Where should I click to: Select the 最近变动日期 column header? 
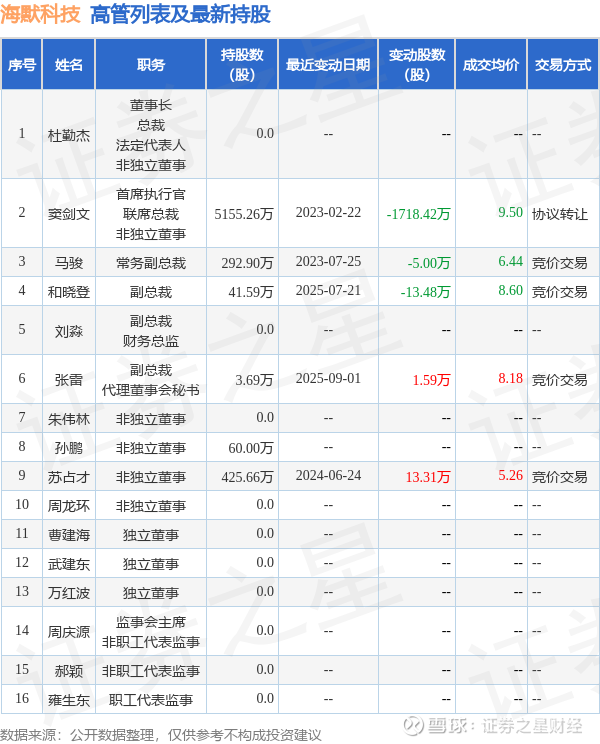point(328,65)
